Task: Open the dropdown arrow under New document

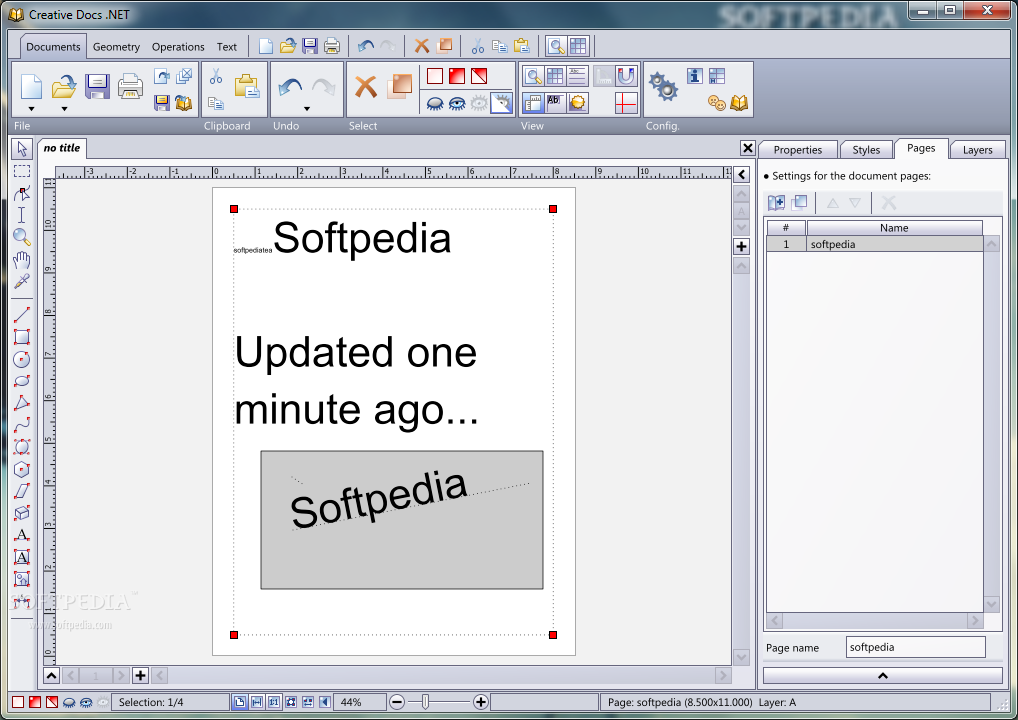Action: tap(31, 108)
